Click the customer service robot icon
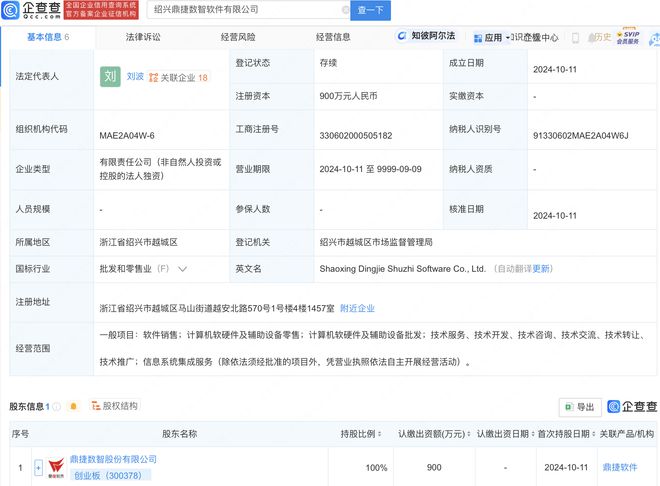 coord(655,39)
